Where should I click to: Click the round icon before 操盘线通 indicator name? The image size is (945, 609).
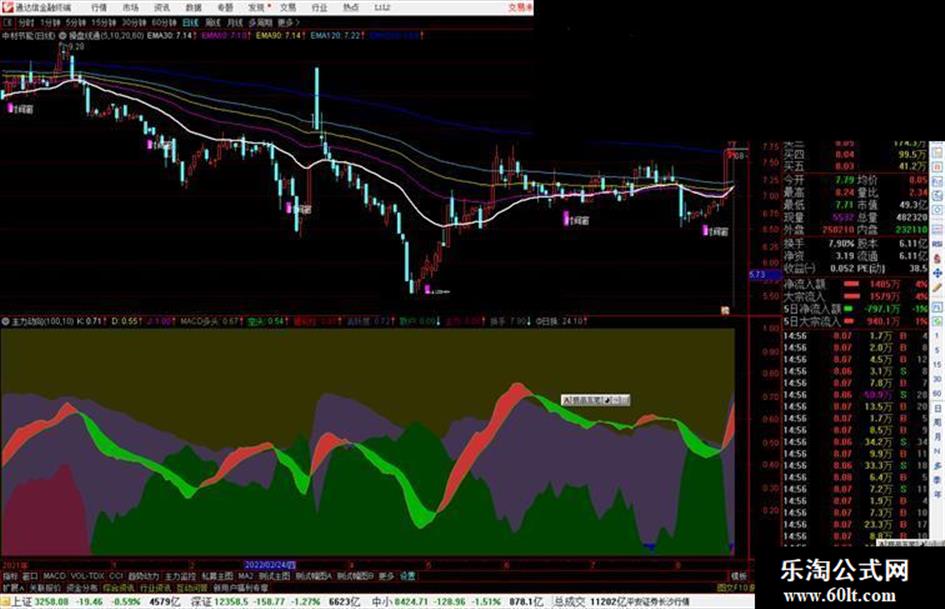coord(63,36)
